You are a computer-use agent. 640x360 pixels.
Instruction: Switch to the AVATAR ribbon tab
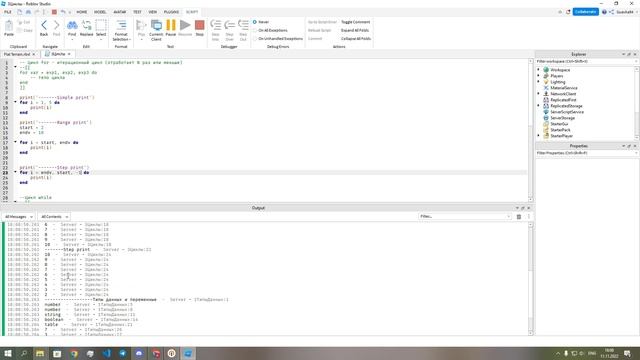pos(120,12)
